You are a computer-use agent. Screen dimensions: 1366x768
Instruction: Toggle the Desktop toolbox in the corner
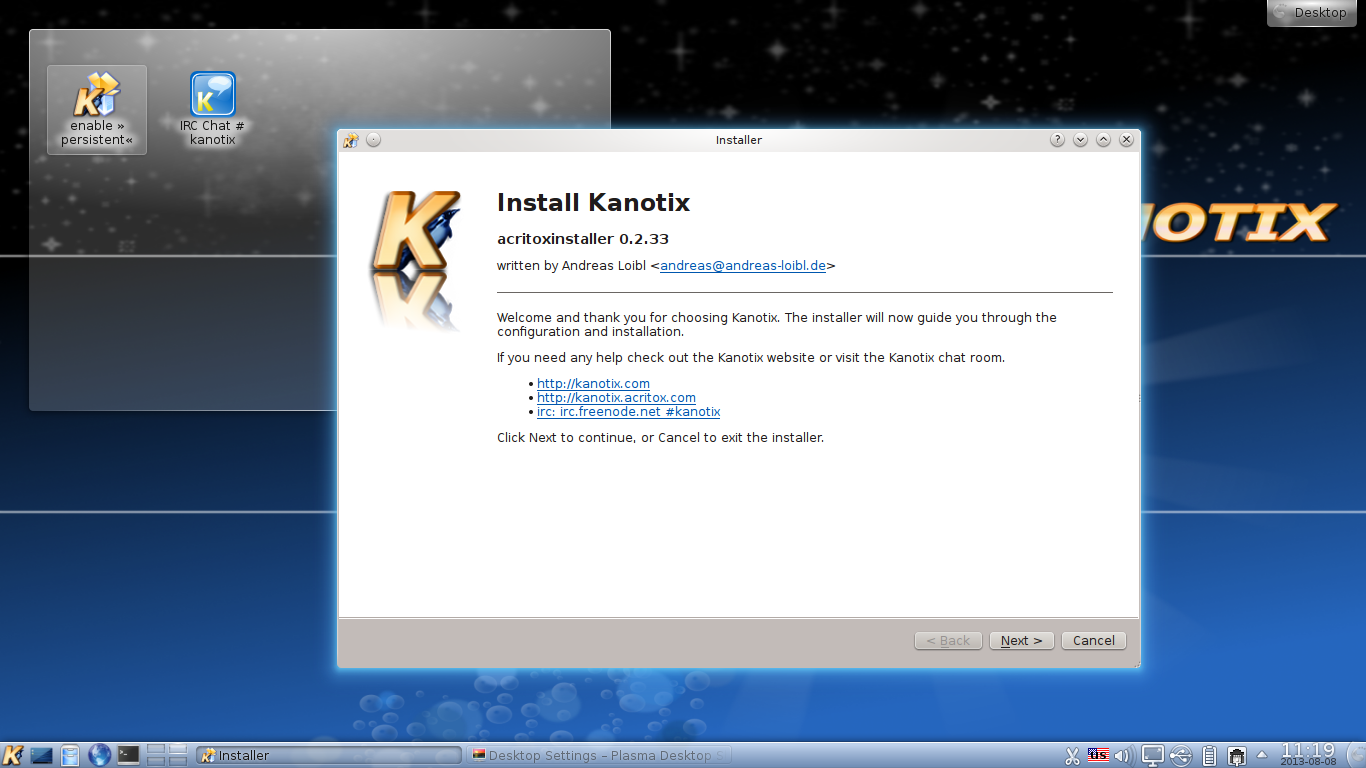click(x=1311, y=12)
